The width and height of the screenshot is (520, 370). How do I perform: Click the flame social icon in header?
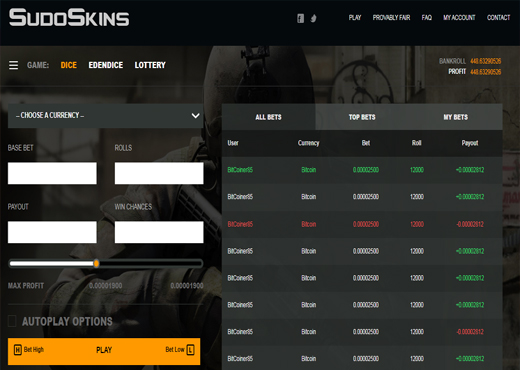313,18
